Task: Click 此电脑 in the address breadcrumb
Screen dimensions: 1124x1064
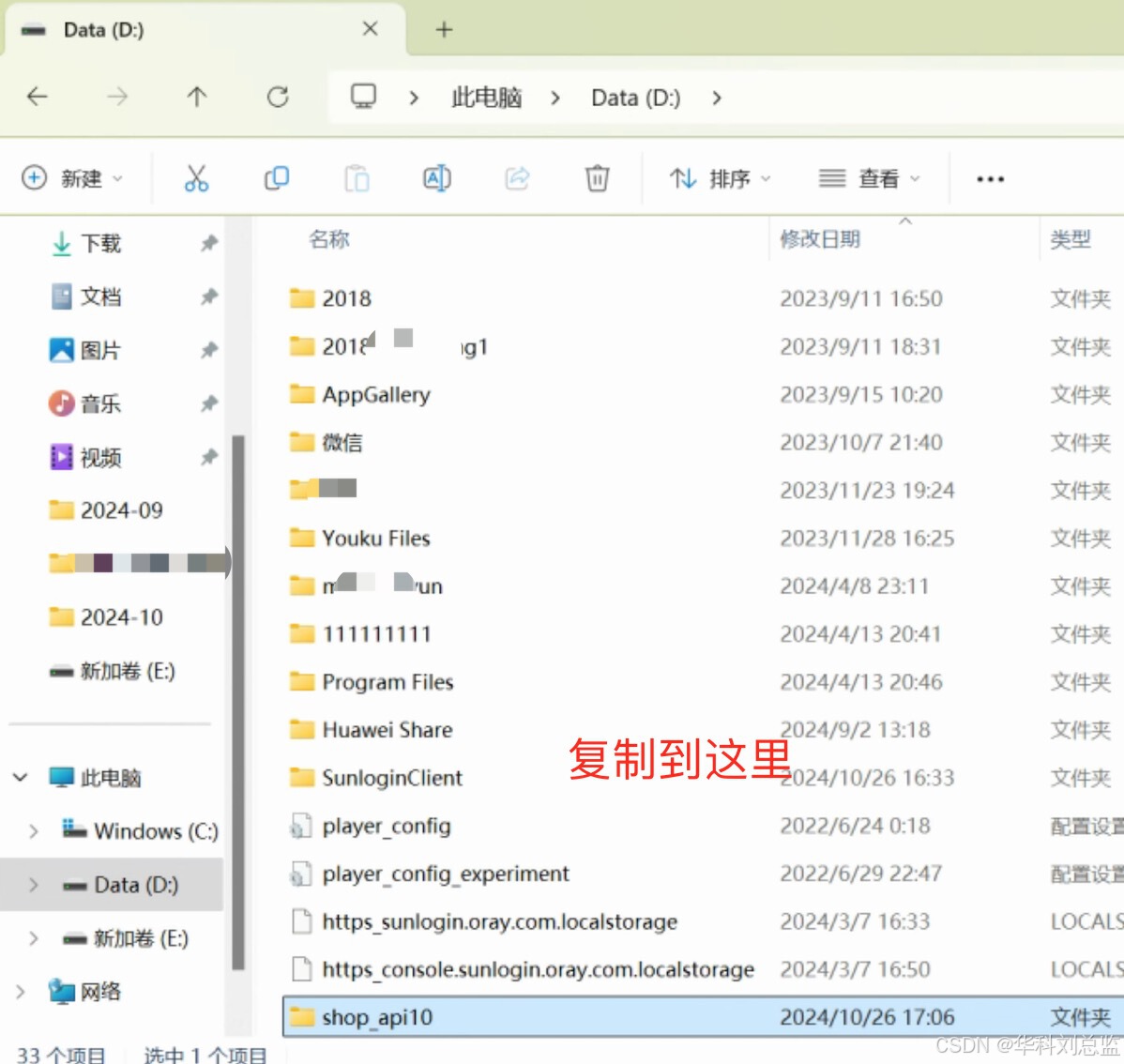Action: tap(486, 98)
